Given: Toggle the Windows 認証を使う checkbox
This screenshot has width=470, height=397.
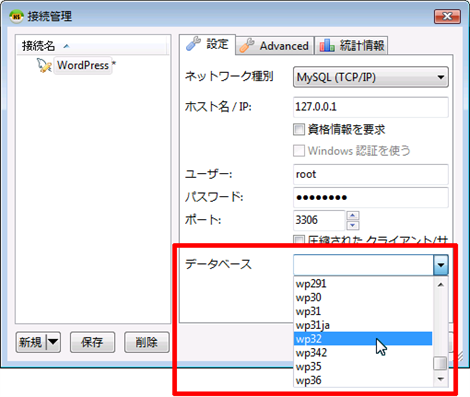Looking at the screenshot, I should coord(299,151).
